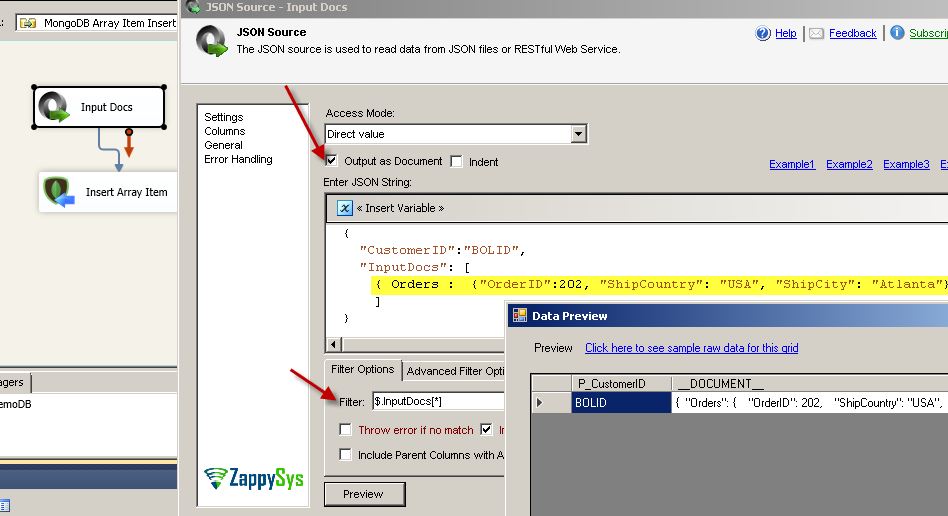Click the Data Preview window icon
The height and width of the screenshot is (516, 948).
519,316
